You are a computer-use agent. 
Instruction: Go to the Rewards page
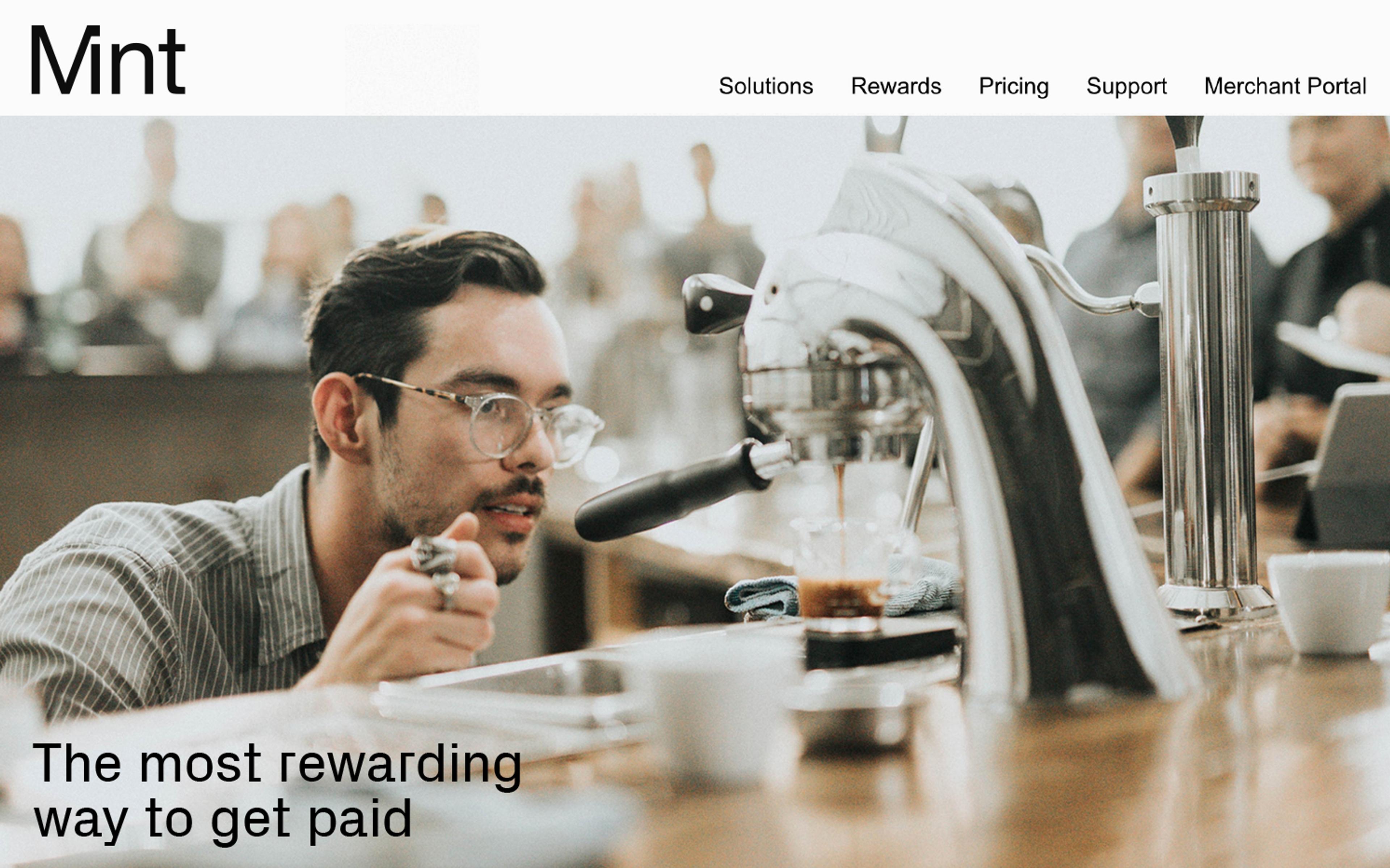click(896, 86)
